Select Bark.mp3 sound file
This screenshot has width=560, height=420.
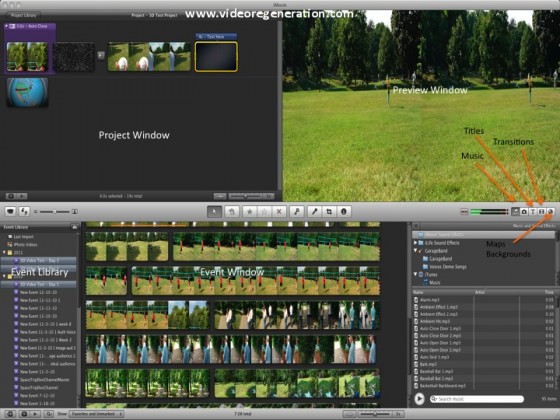pos(483,364)
